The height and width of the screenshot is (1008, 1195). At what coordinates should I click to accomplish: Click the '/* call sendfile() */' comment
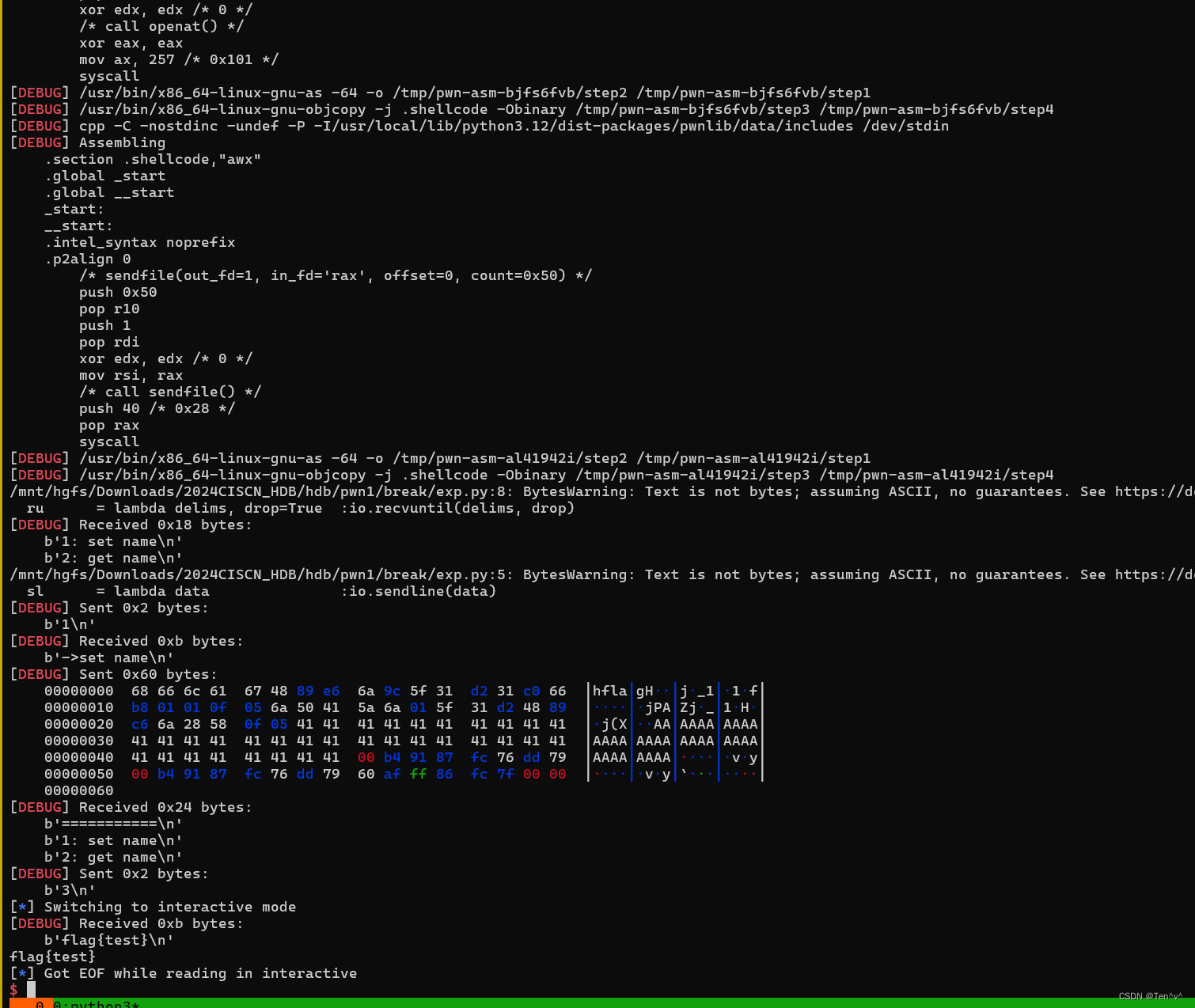click(x=170, y=392)
